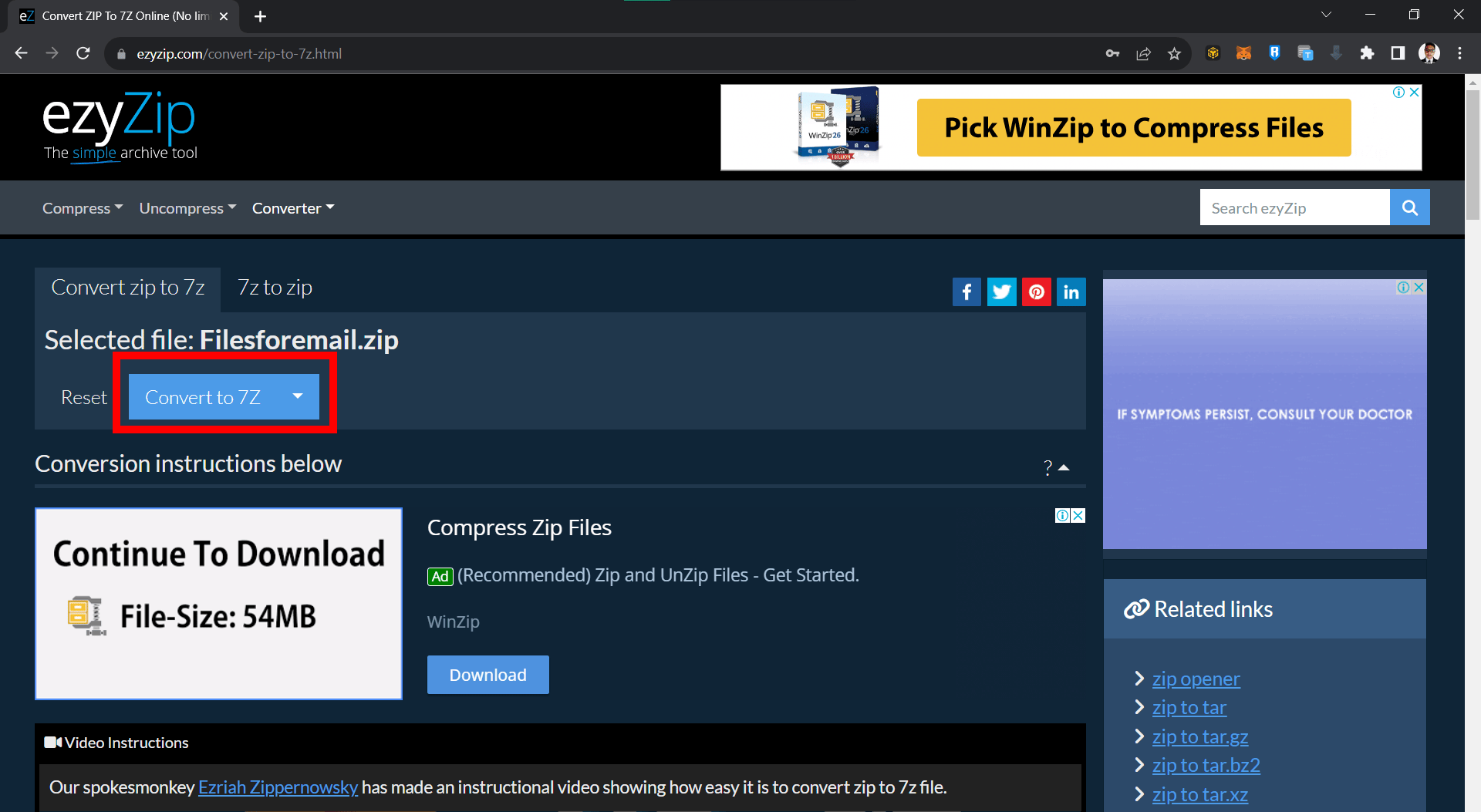Share the converter page on Twitter

tap(1001, 291)
